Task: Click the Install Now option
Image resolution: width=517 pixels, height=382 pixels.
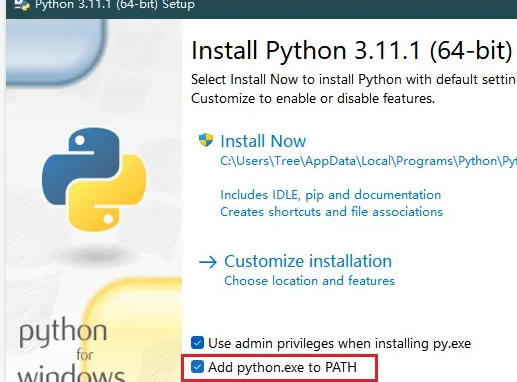Action: pyautogui.click(x=263, y=141)
